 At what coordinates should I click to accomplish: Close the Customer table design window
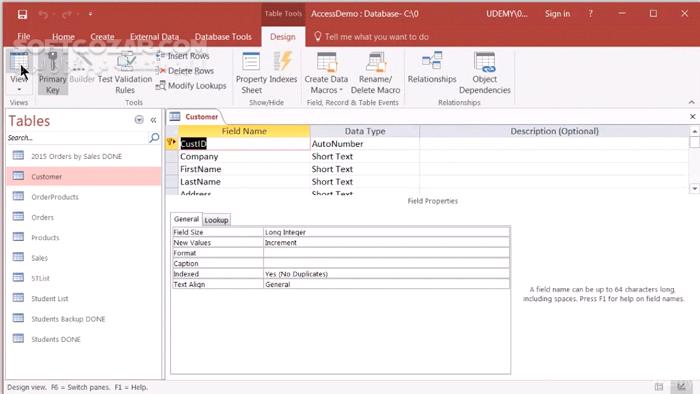(692, 116)
